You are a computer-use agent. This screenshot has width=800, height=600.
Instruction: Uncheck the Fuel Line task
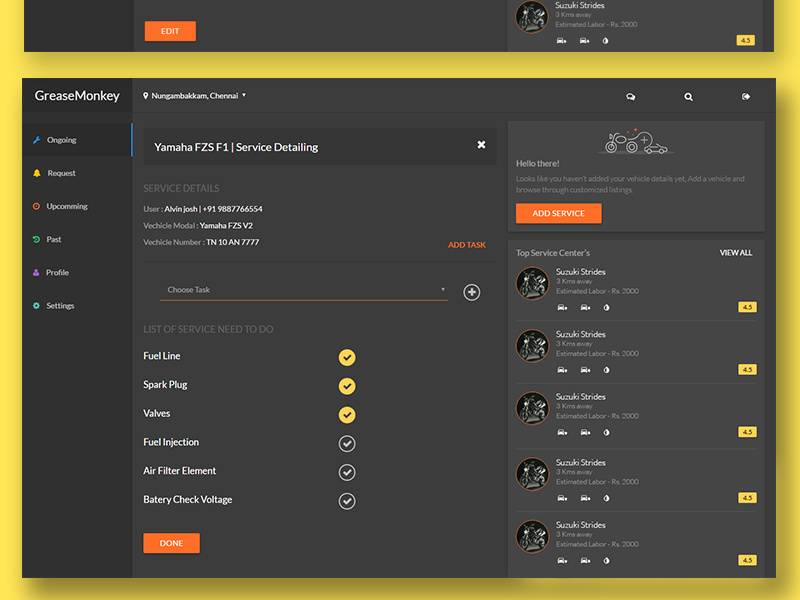(347, 357)
